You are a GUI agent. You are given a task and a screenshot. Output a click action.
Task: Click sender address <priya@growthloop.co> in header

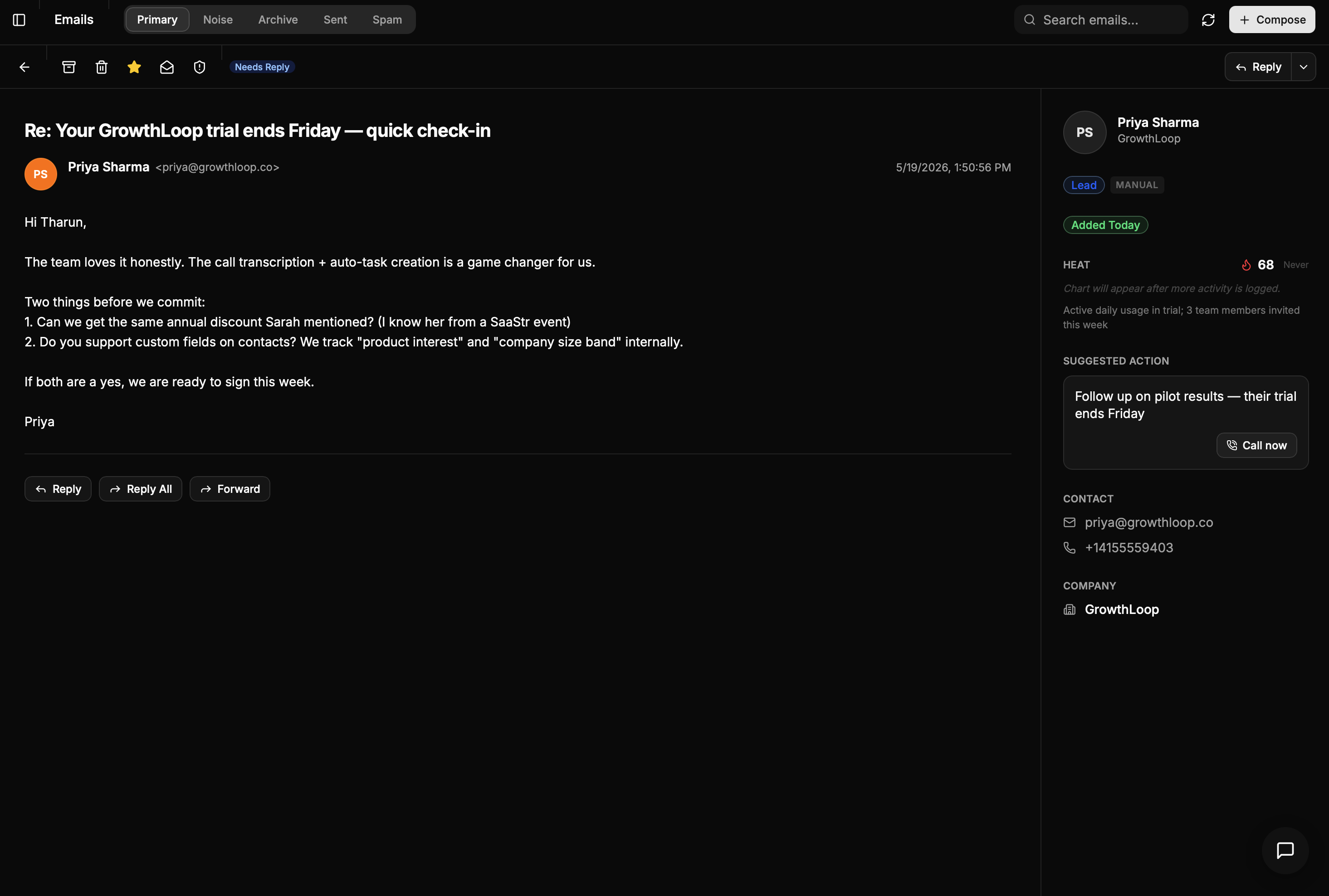tap(217, 167)
